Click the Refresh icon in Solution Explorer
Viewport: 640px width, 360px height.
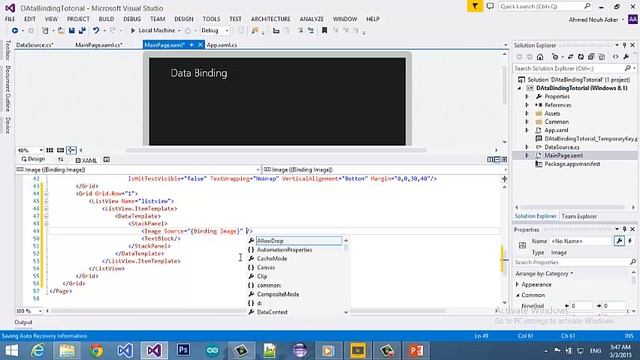point(580,57)
